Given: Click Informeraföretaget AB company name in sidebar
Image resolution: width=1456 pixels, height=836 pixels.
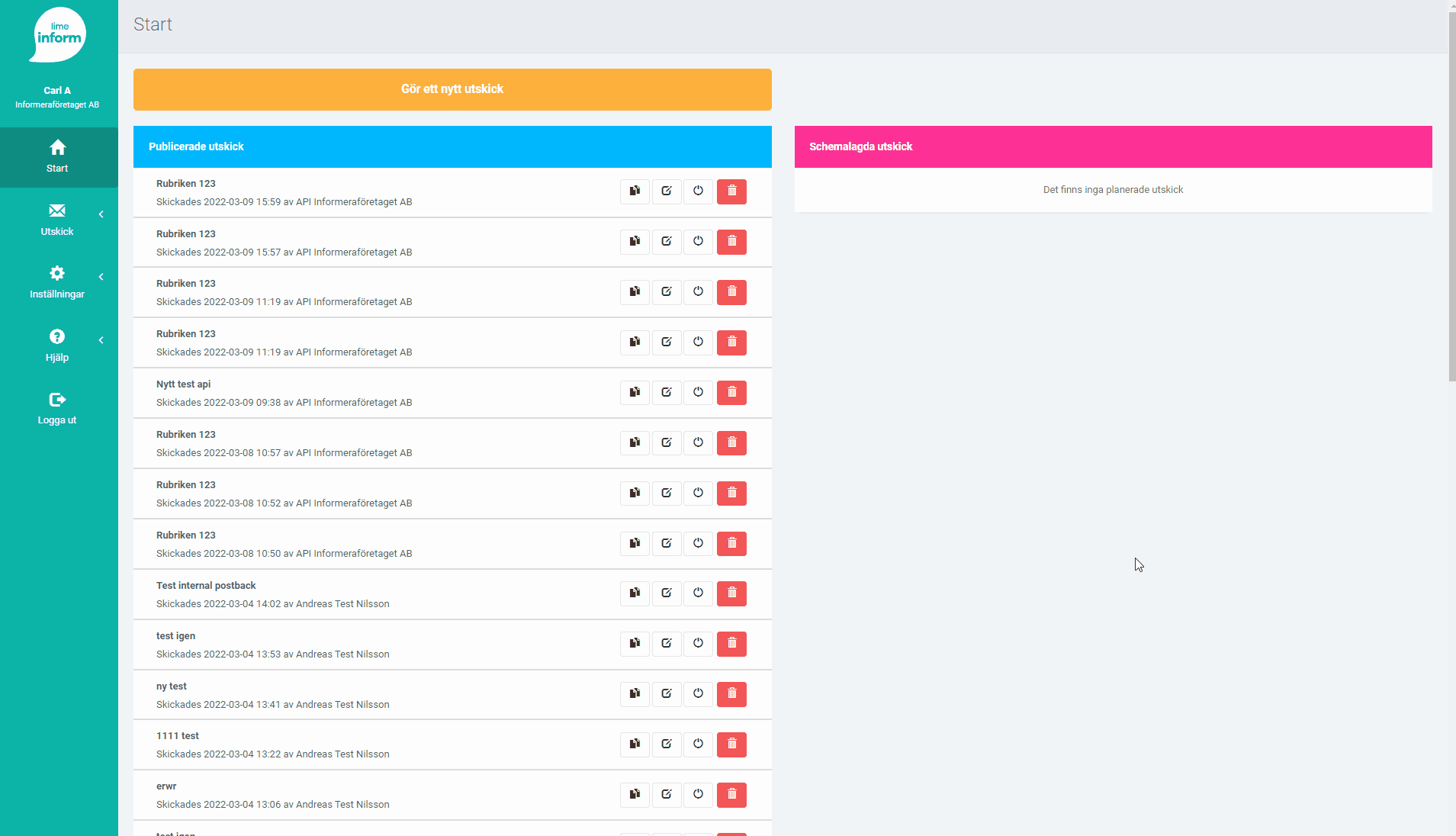Looking at the screenshot, I should [57, 105].
